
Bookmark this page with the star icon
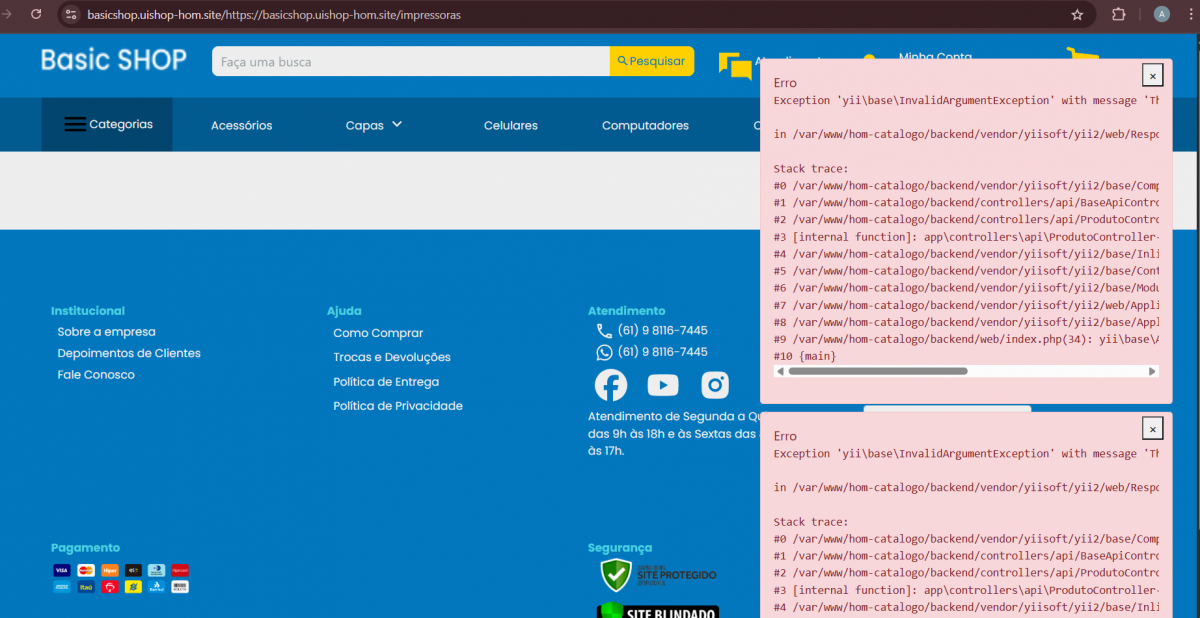1077,15
